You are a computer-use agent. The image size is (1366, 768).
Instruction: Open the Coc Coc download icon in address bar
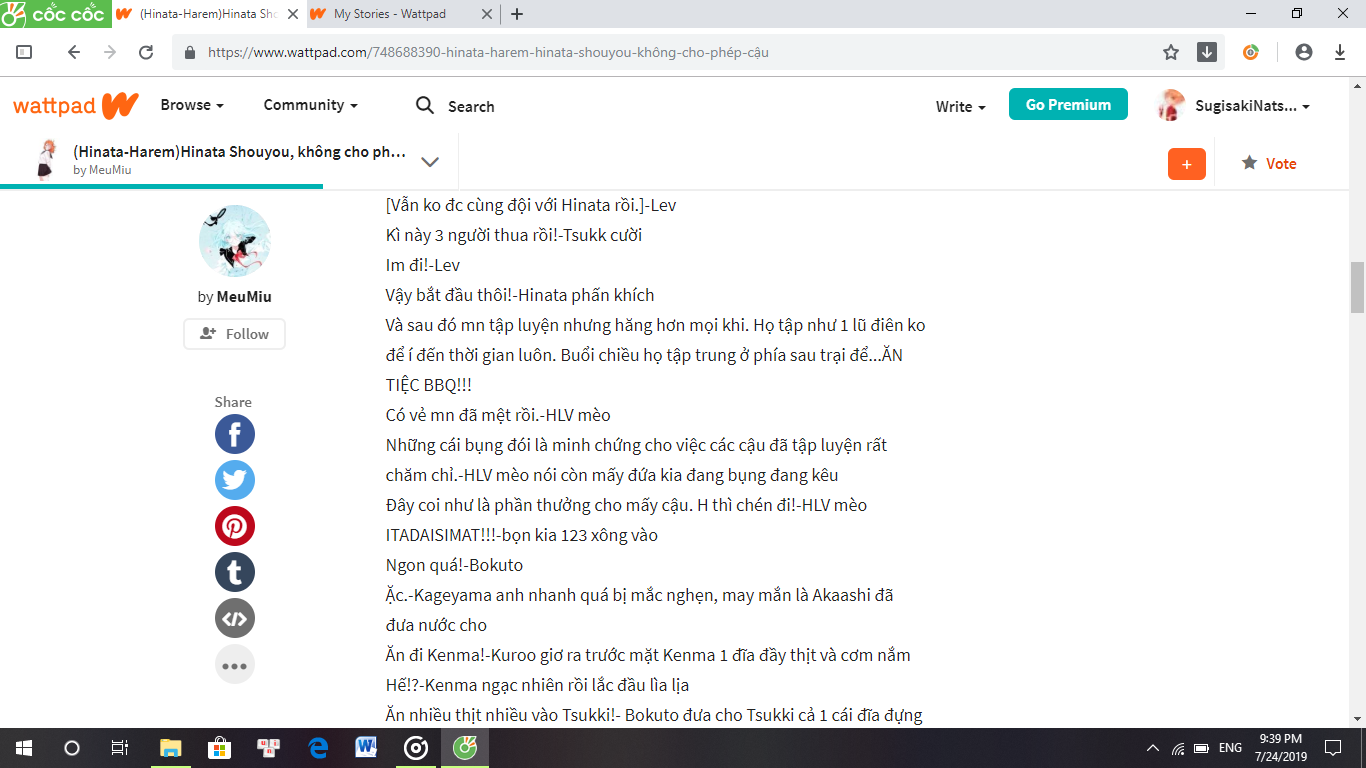pos(1207,52)
